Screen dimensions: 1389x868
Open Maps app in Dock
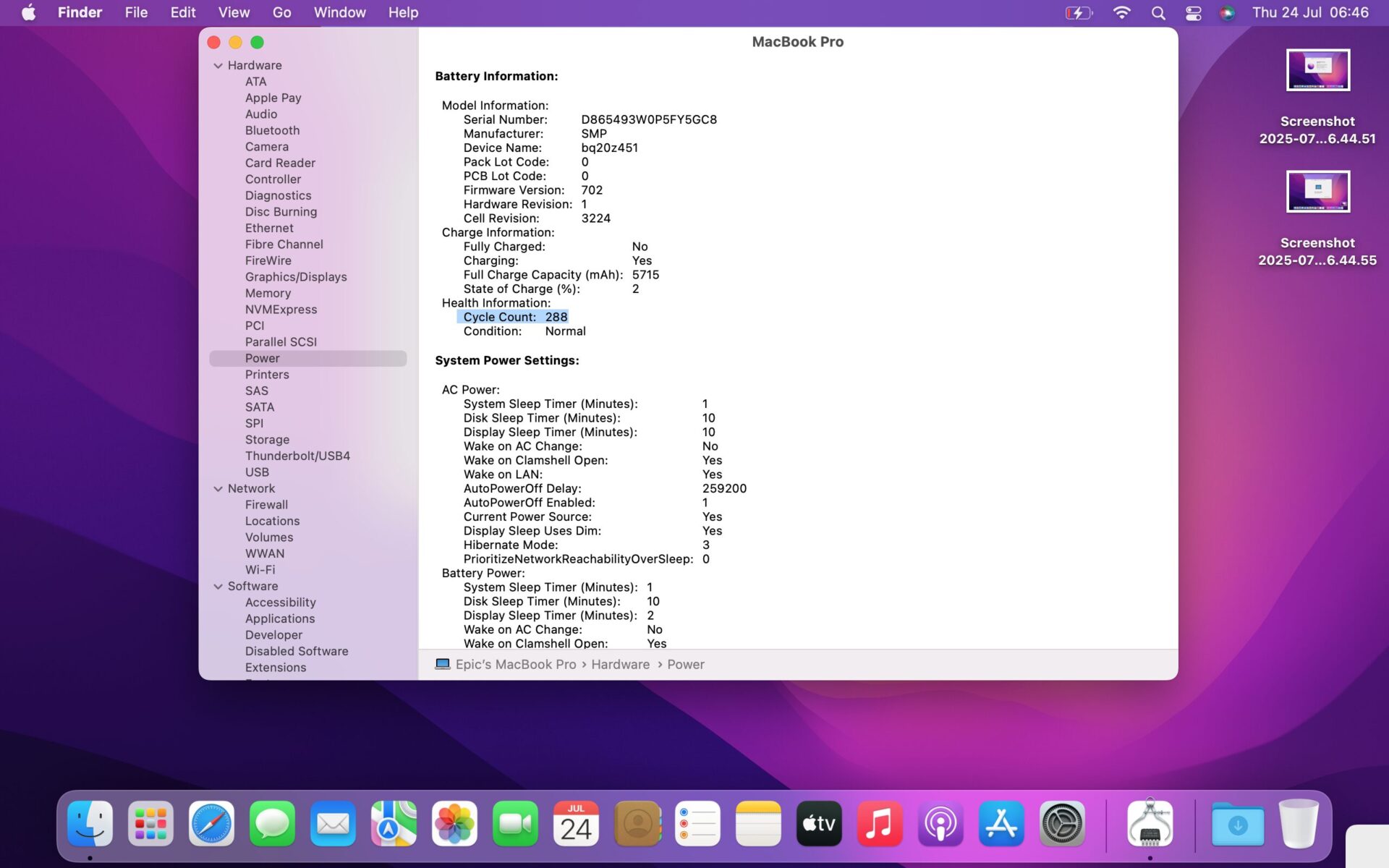394,823
